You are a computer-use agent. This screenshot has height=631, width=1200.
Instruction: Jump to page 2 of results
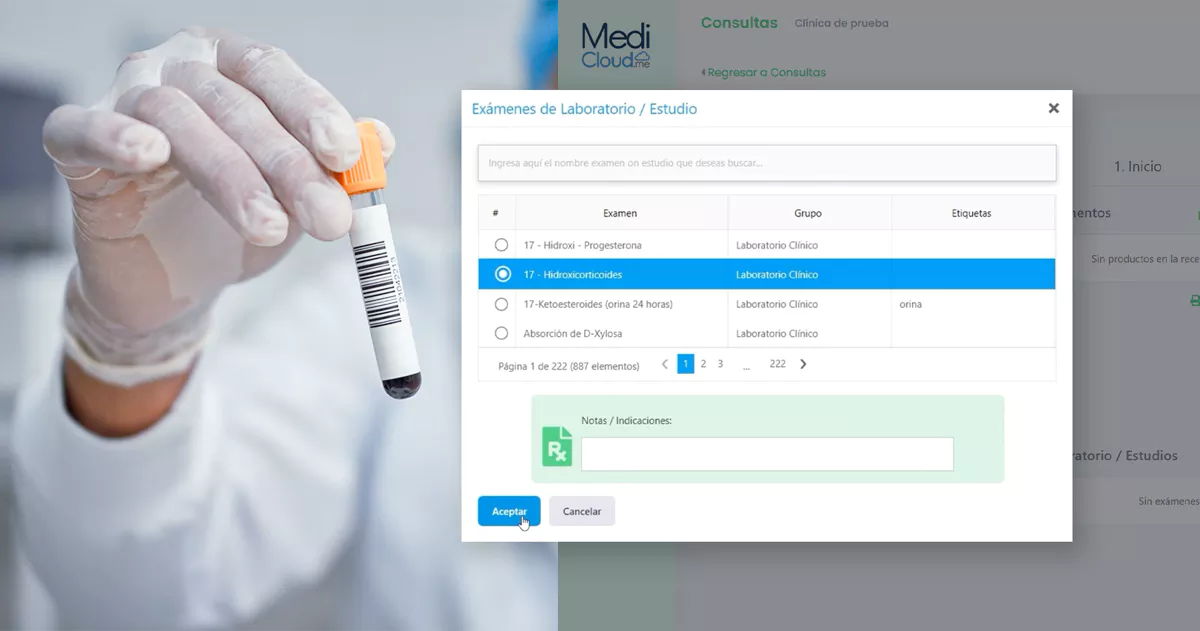(703, 364)
